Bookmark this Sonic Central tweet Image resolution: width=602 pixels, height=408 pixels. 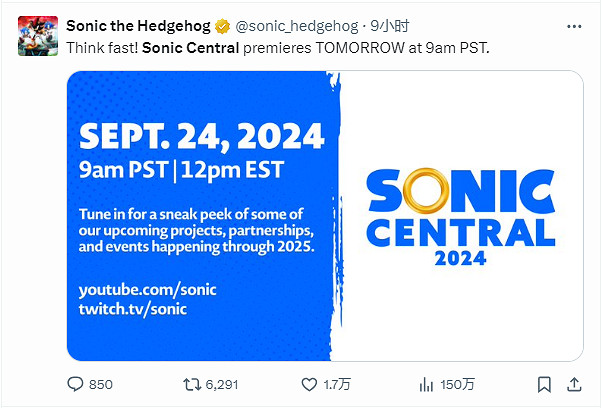[544, 384]
